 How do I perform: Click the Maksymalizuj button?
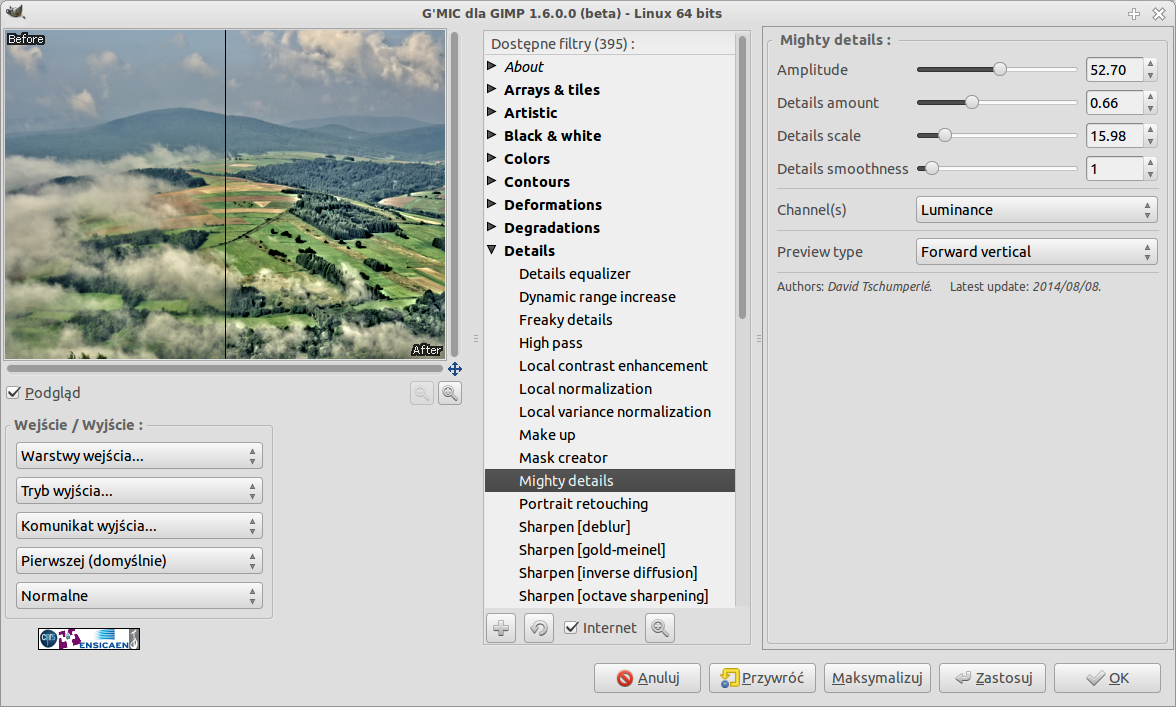(x=877, y=678)
